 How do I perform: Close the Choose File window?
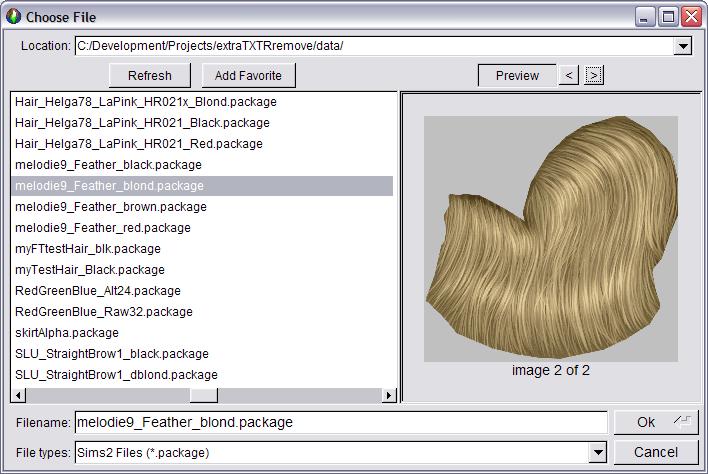[x=692, y=17]
